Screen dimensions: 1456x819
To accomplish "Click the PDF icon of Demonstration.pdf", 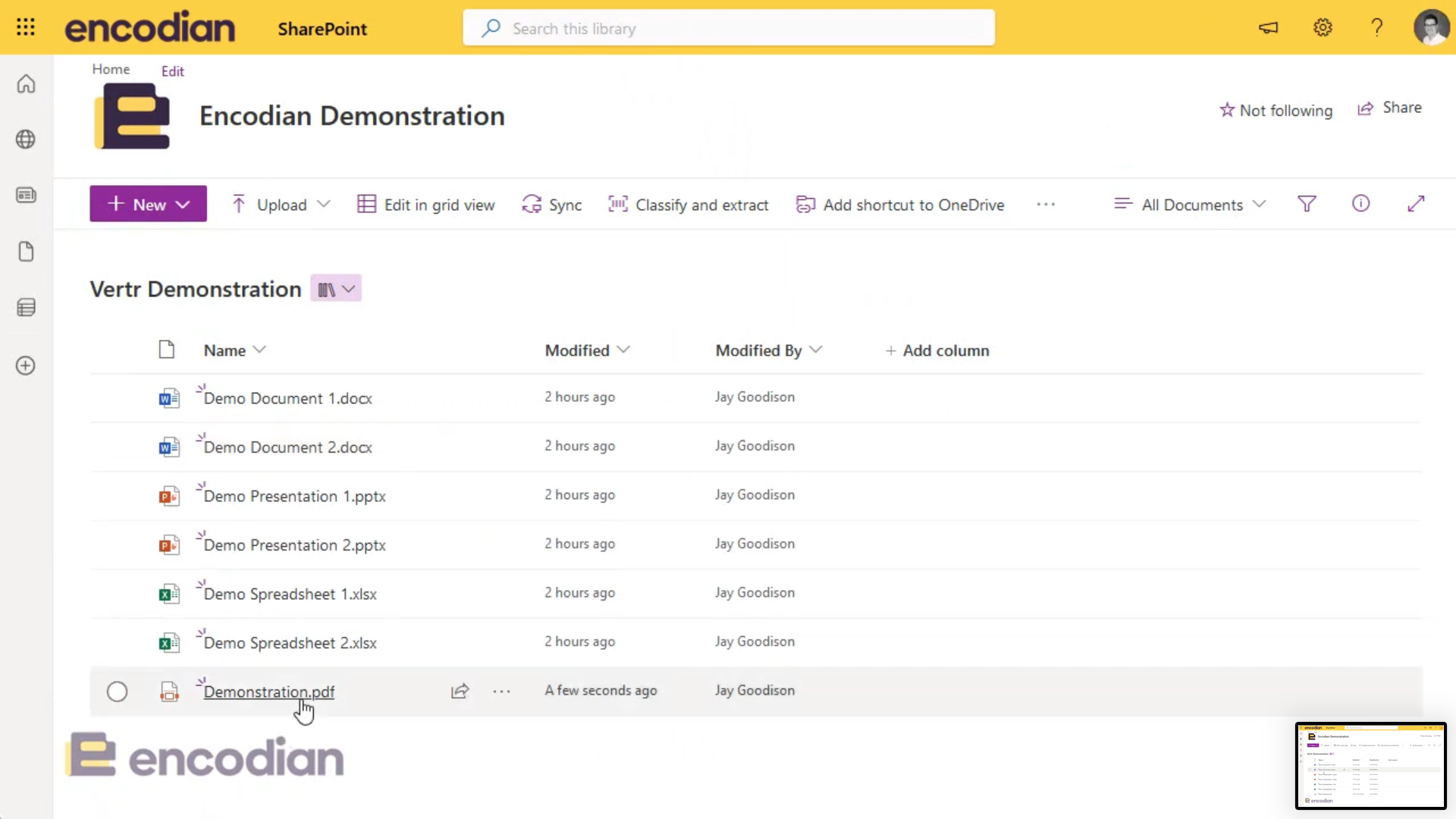I will [x=169, y=692].
